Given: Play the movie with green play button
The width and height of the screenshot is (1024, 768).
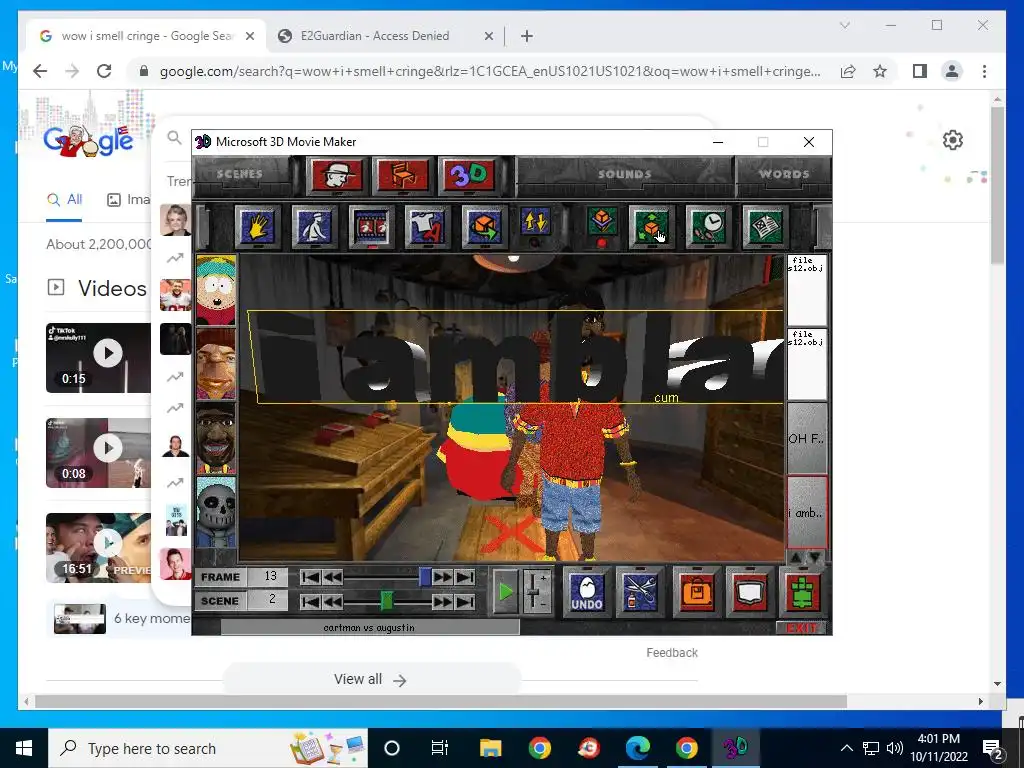Looking at the screenshot, I should pos(505,592).
